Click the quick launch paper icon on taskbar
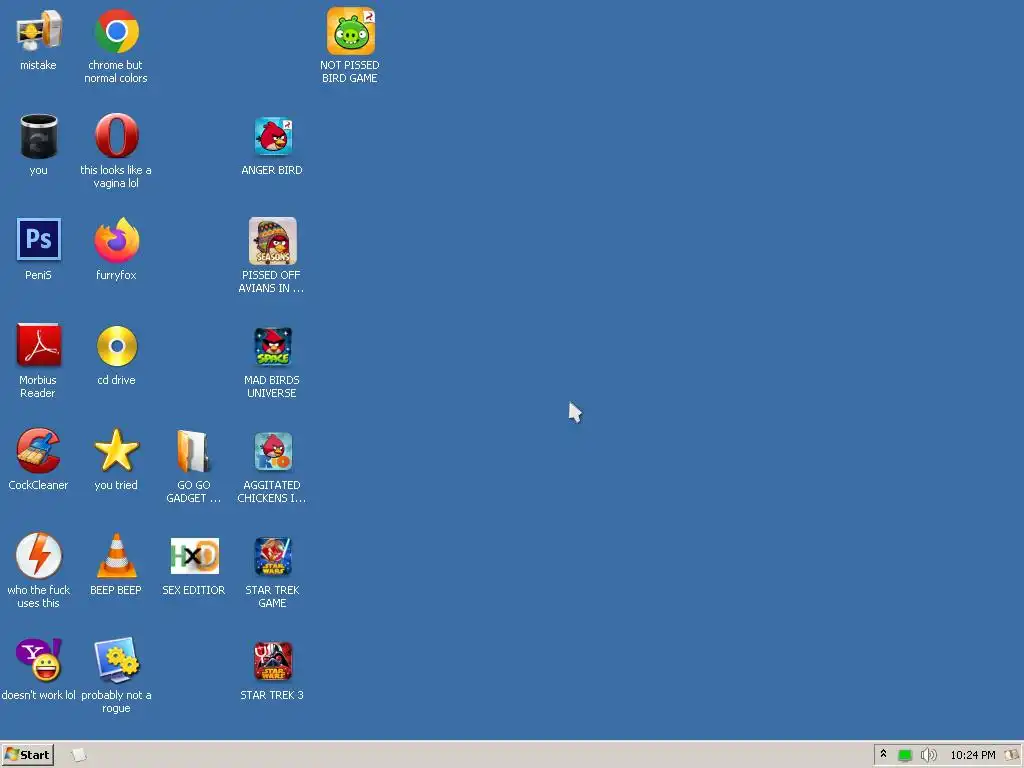Viewport: 1024px width, 768px height. pos(78,755)
